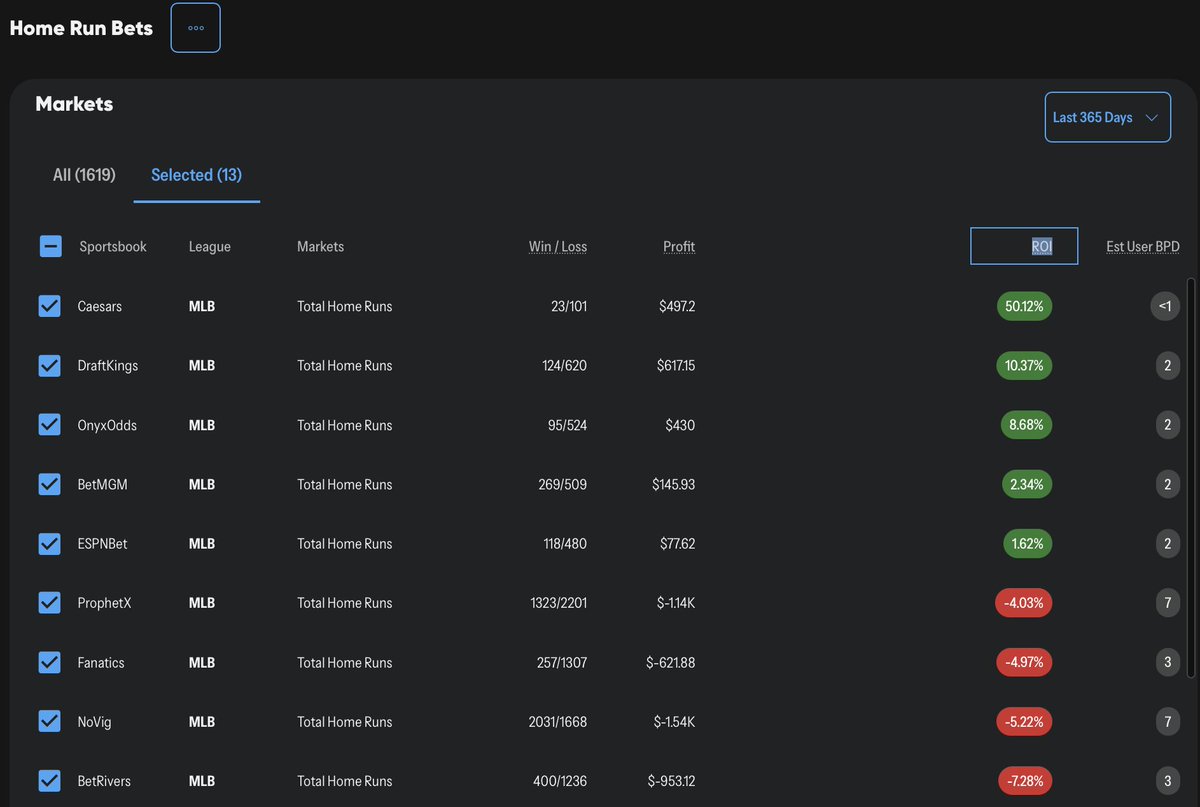Screen dimensions: 1200x807
Task: Click the -5.22% ROI badge
Action: click(1023, 721)
